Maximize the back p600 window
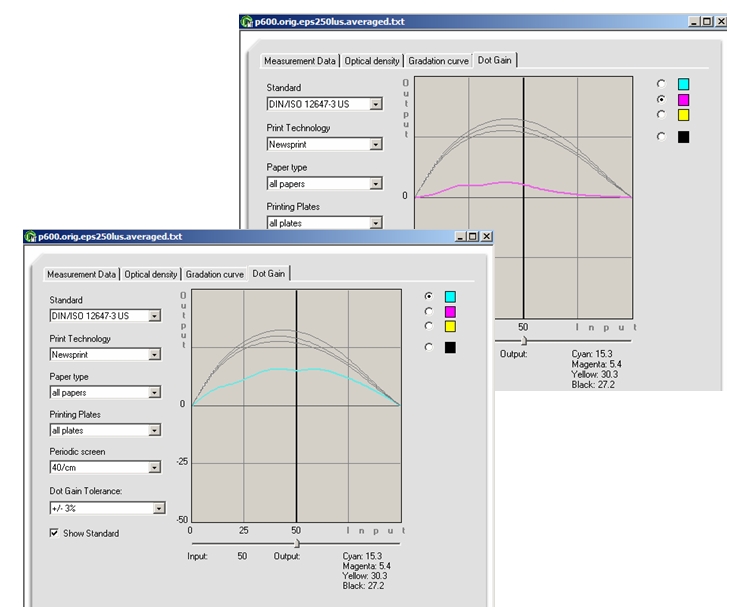The height and width of the screenshot is (611, 730). 707,21
